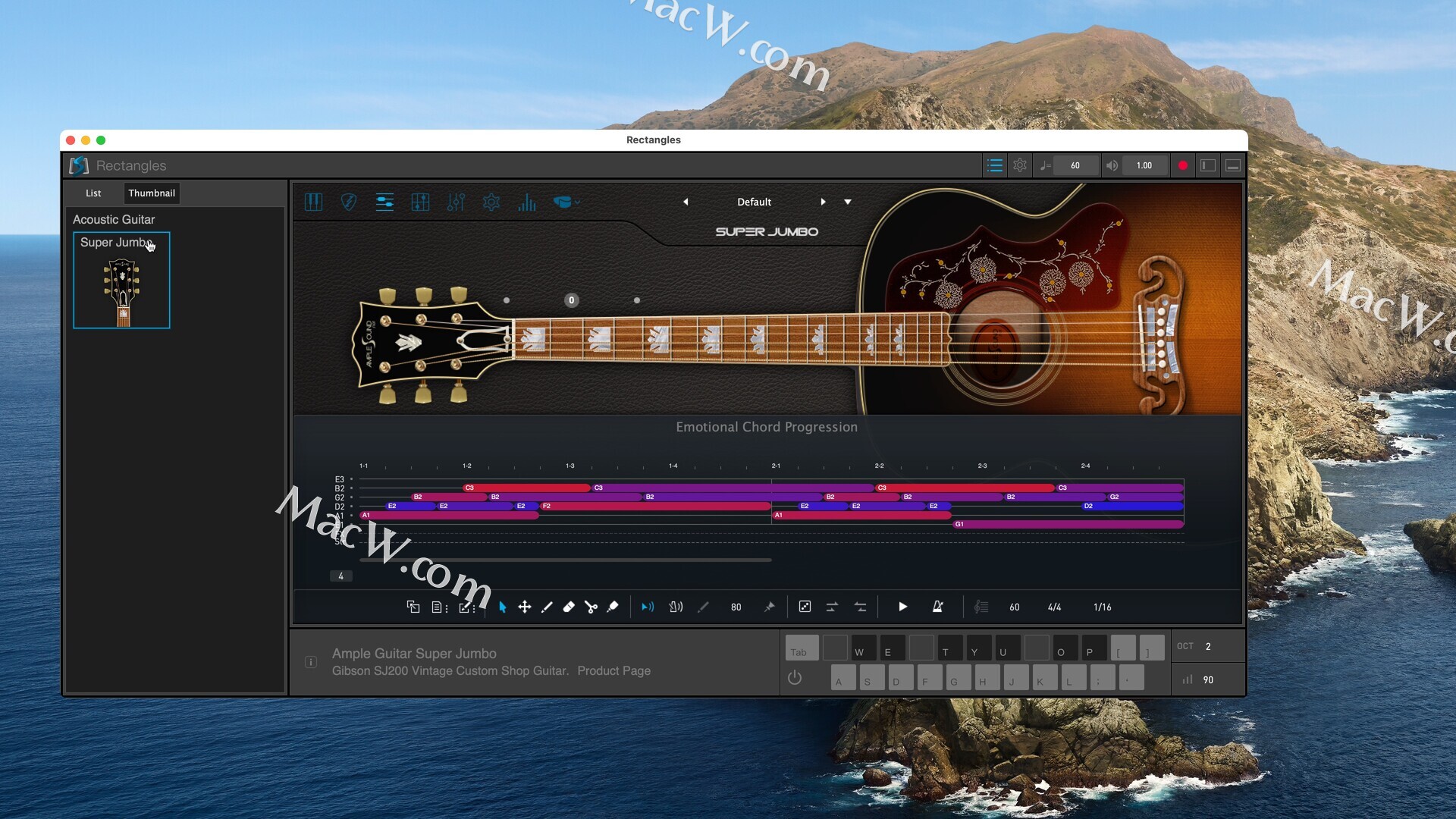Edit the velocity value 80
1456x819 pixels.
coord(736,607)
